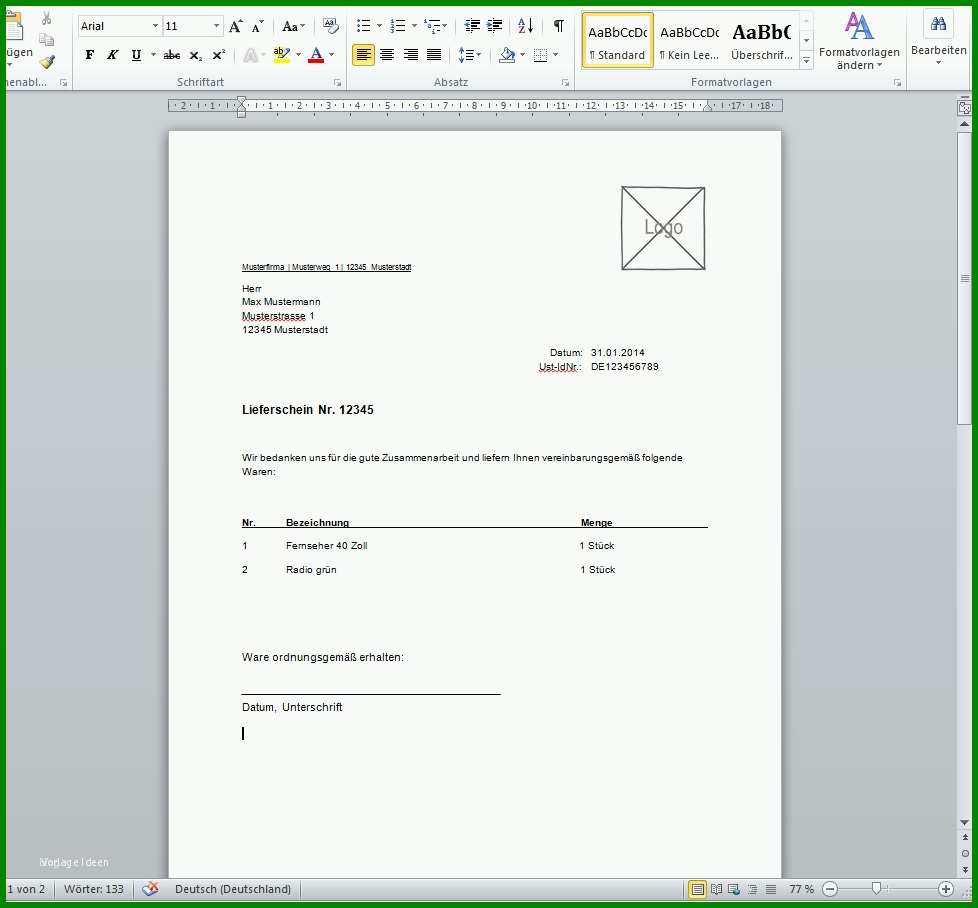978x908 pixels.
Task: Increase indent with indent icon
Action: click(x=495, y=26)
